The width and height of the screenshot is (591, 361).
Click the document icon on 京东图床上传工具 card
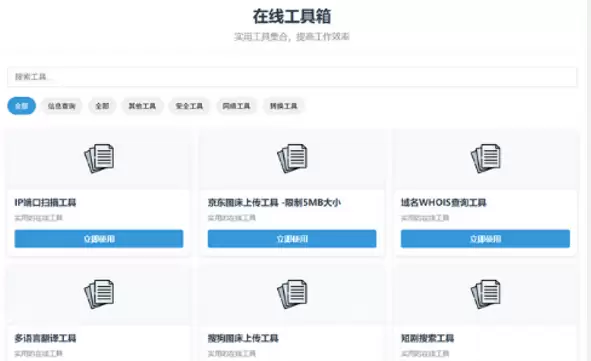pos(292,158)
